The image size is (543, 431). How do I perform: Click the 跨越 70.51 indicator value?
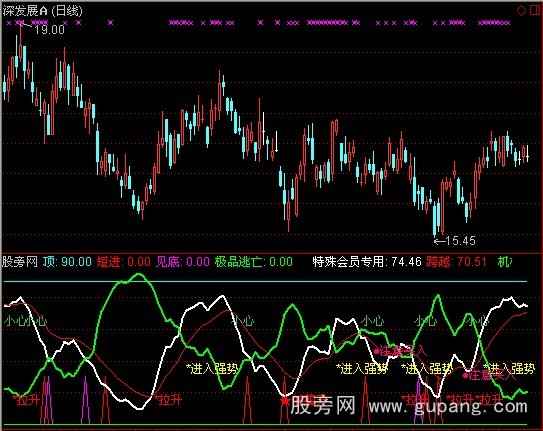click(456, 262)
